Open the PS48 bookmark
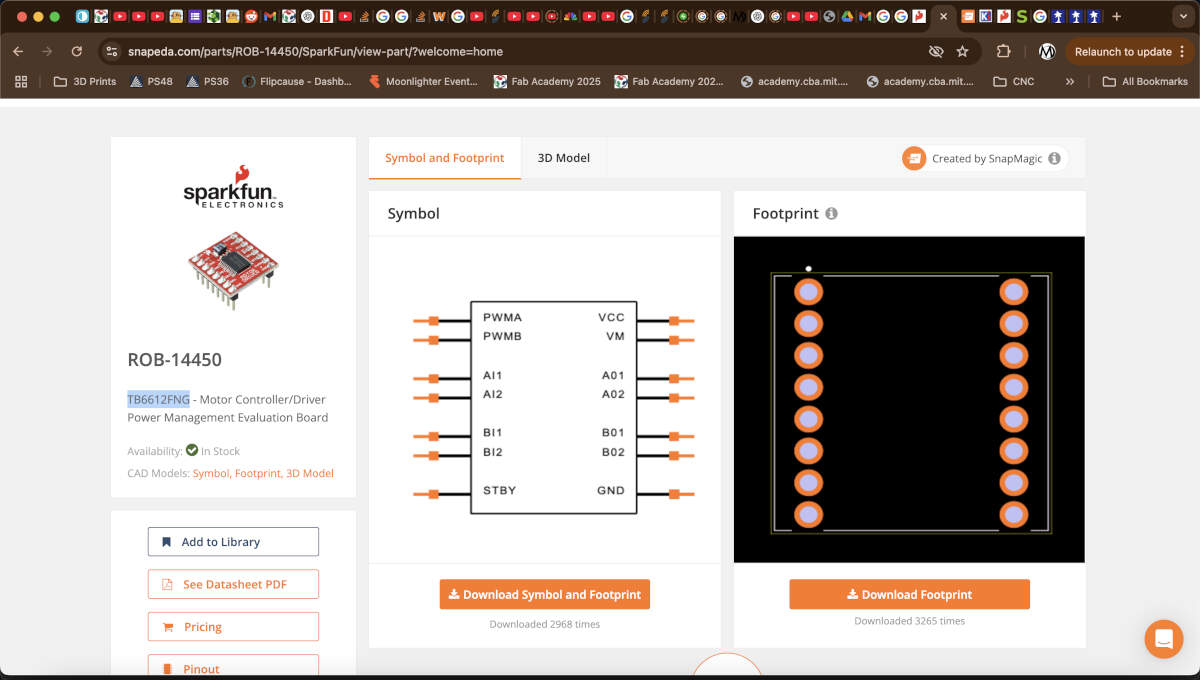 click(x=151, y=81)
